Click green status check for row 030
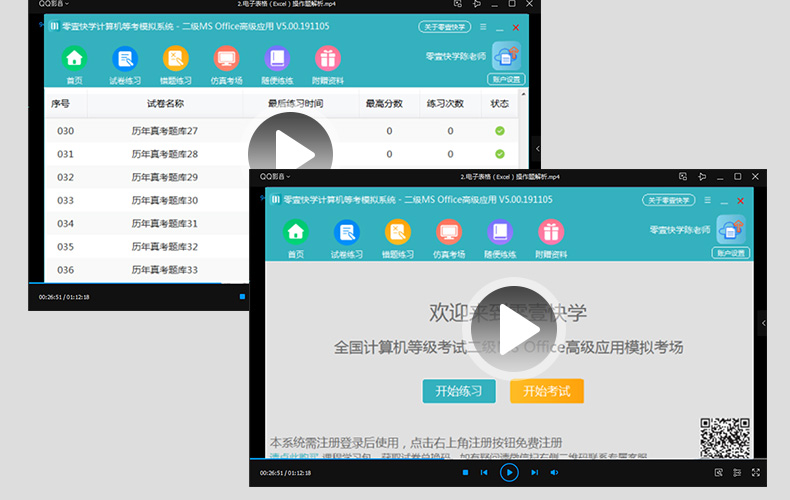790x500 pixels. click(500, 131)
